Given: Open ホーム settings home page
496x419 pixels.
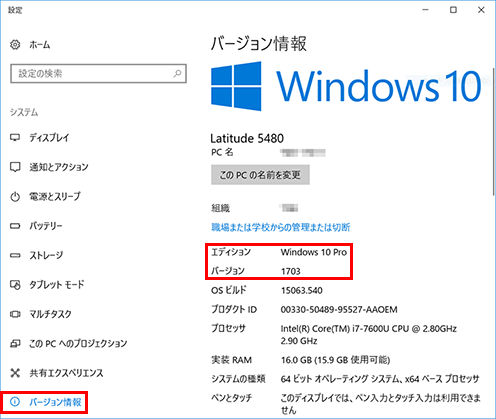Looking at the screenshot, I should click(40, 45).
